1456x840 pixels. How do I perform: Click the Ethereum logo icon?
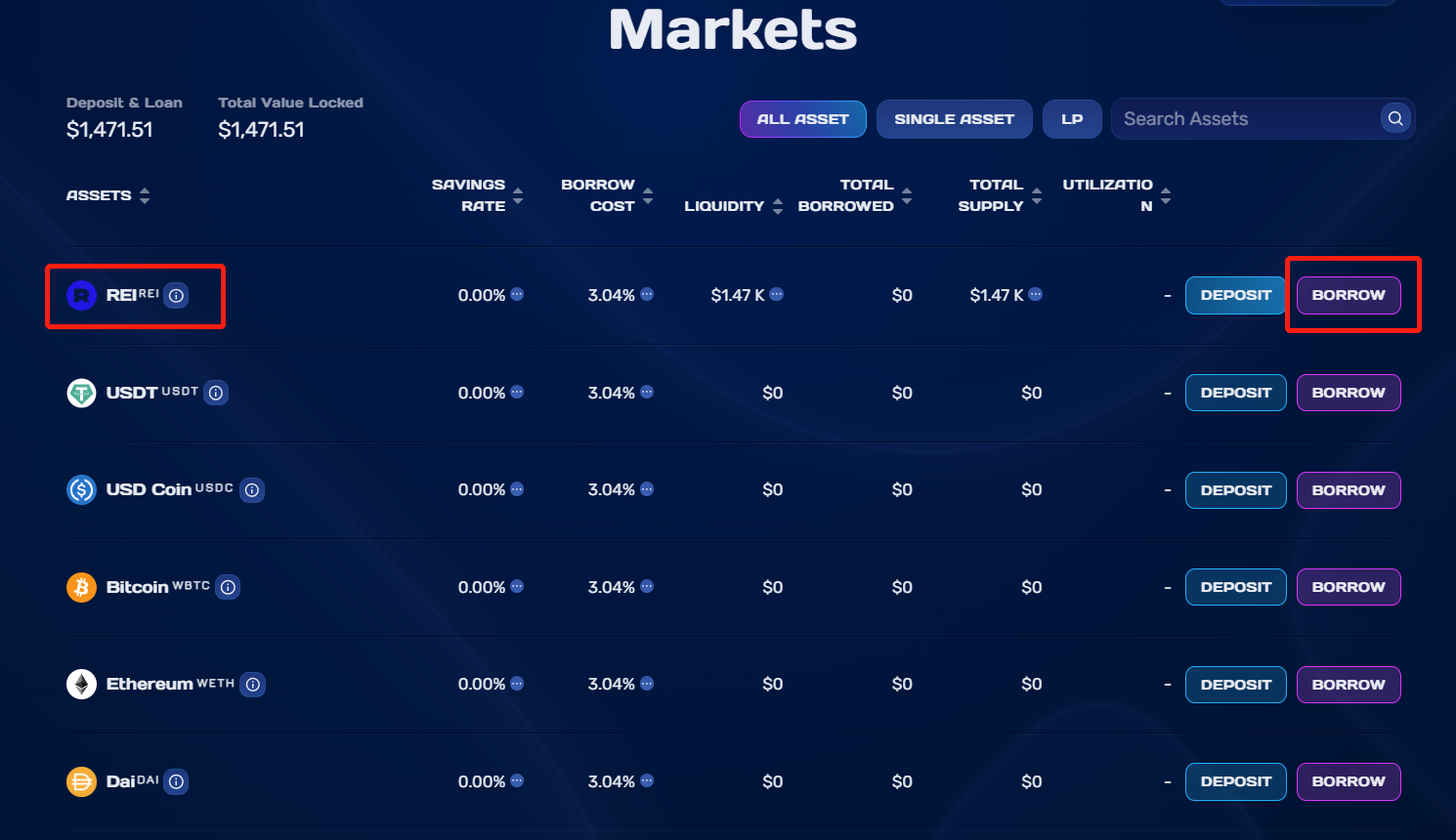(81, 684)
